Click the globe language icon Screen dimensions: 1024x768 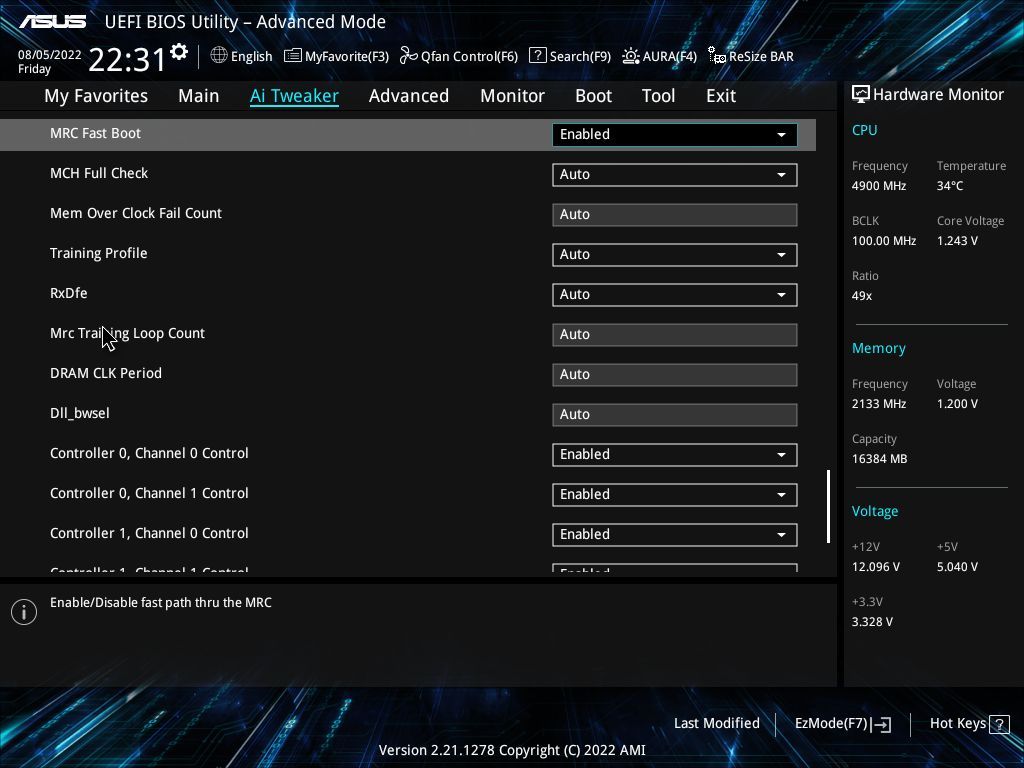click(219, 56)
